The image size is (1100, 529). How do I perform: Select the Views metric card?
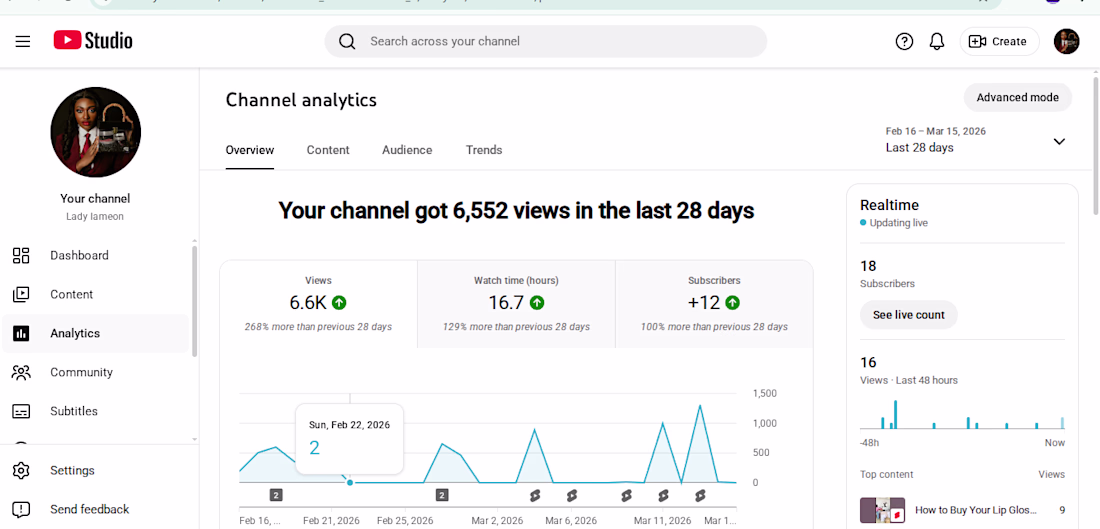[x=318, y=304]
